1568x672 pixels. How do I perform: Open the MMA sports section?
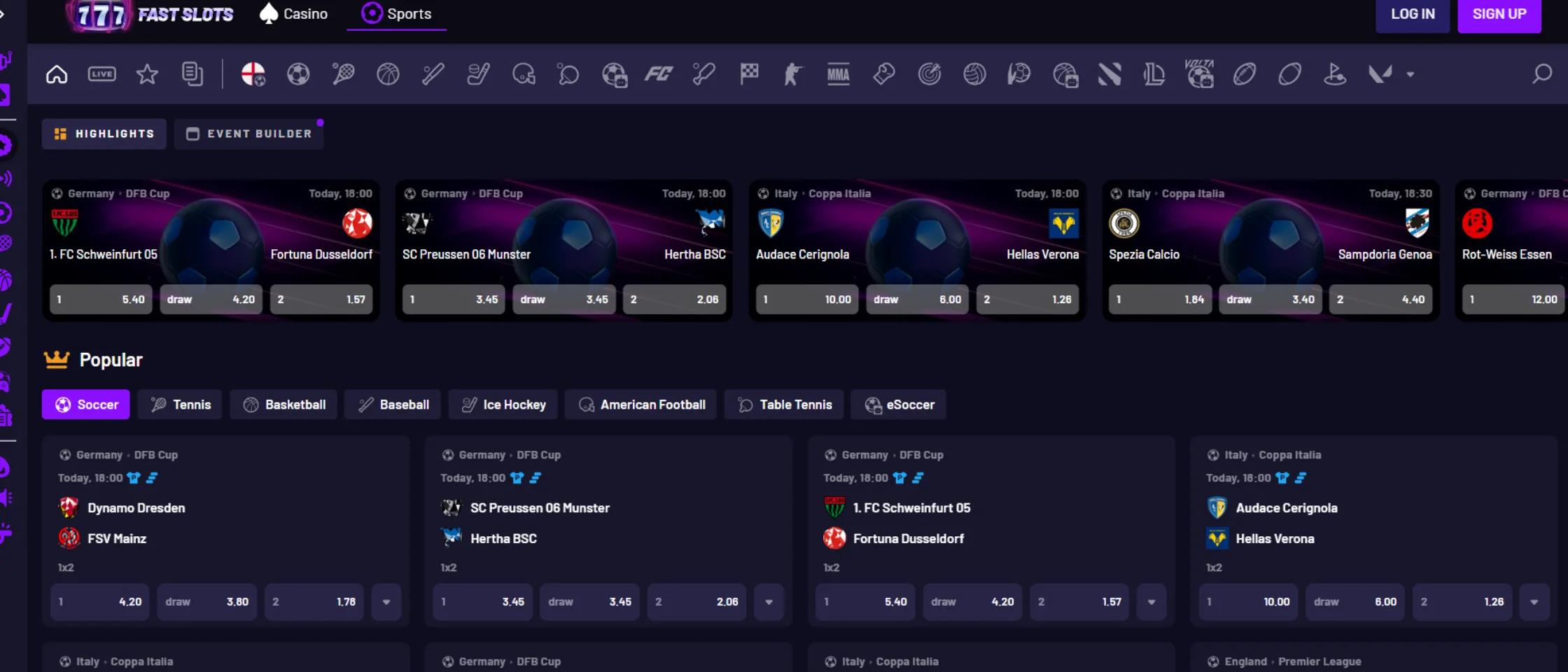click(838, 73)
